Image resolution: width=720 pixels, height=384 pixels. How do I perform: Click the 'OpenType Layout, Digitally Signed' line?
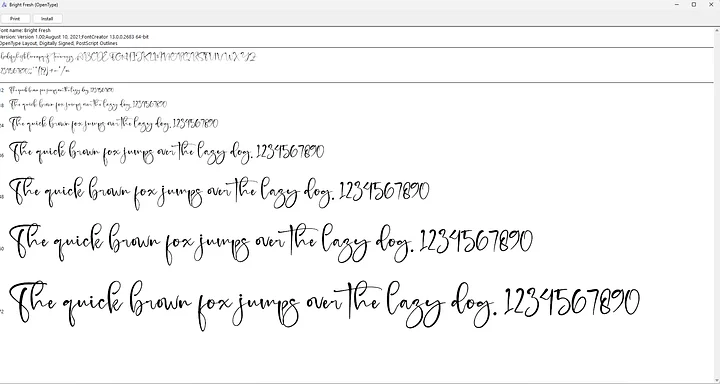[59, 43]
